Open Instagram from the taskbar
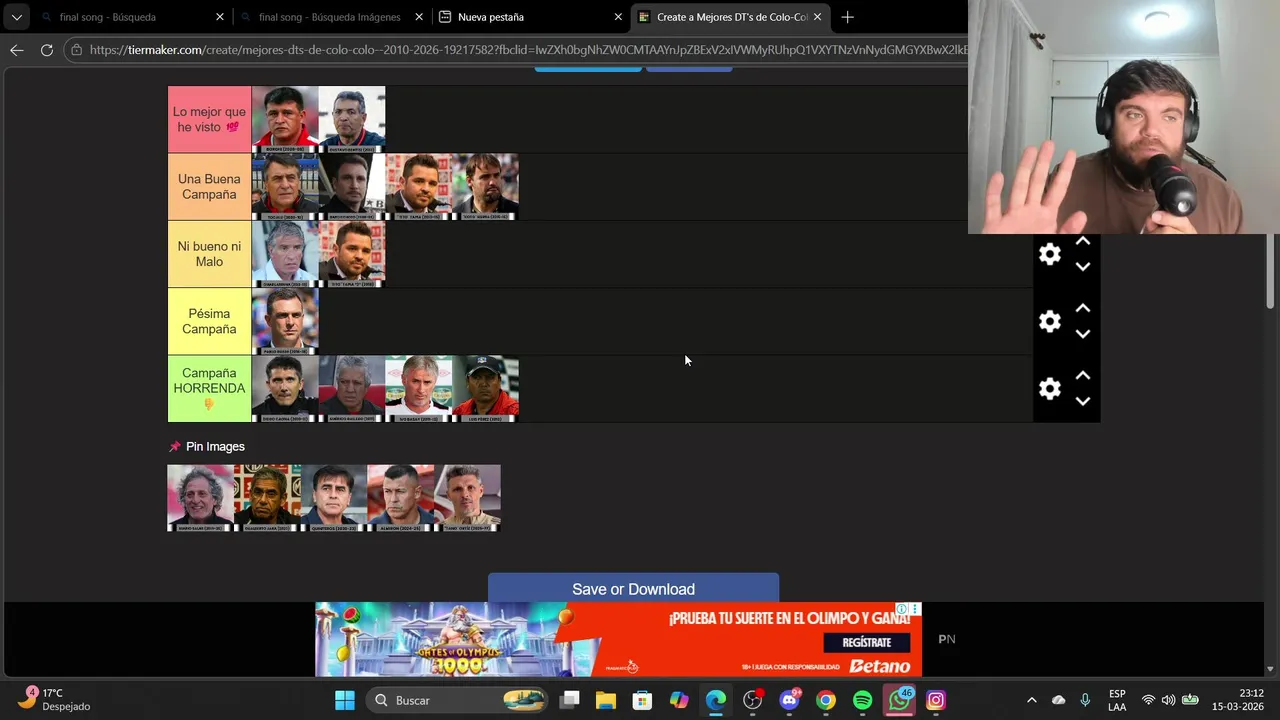Screen dimensions: 1280x720 click(x=935, y=700)
